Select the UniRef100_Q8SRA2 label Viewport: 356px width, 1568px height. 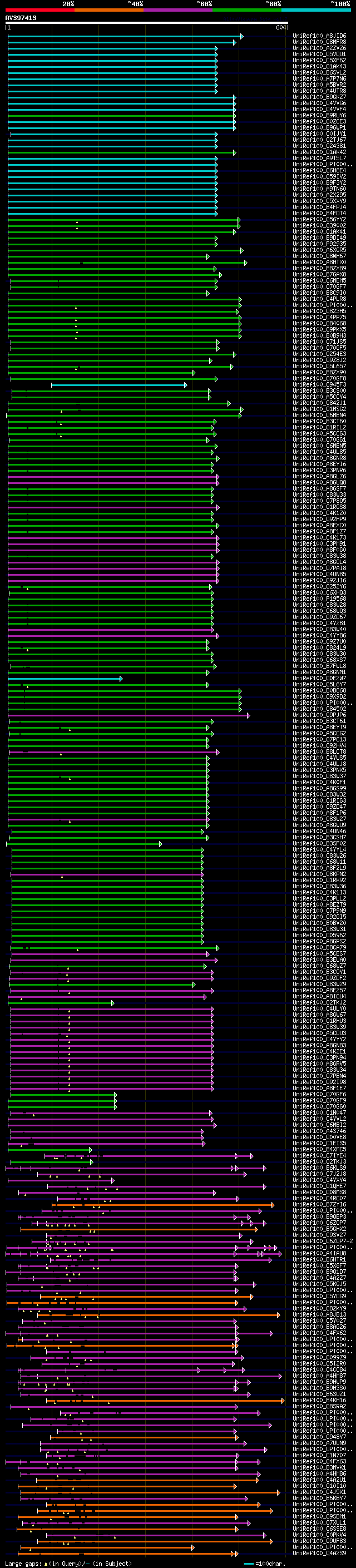click(319, 1406)
